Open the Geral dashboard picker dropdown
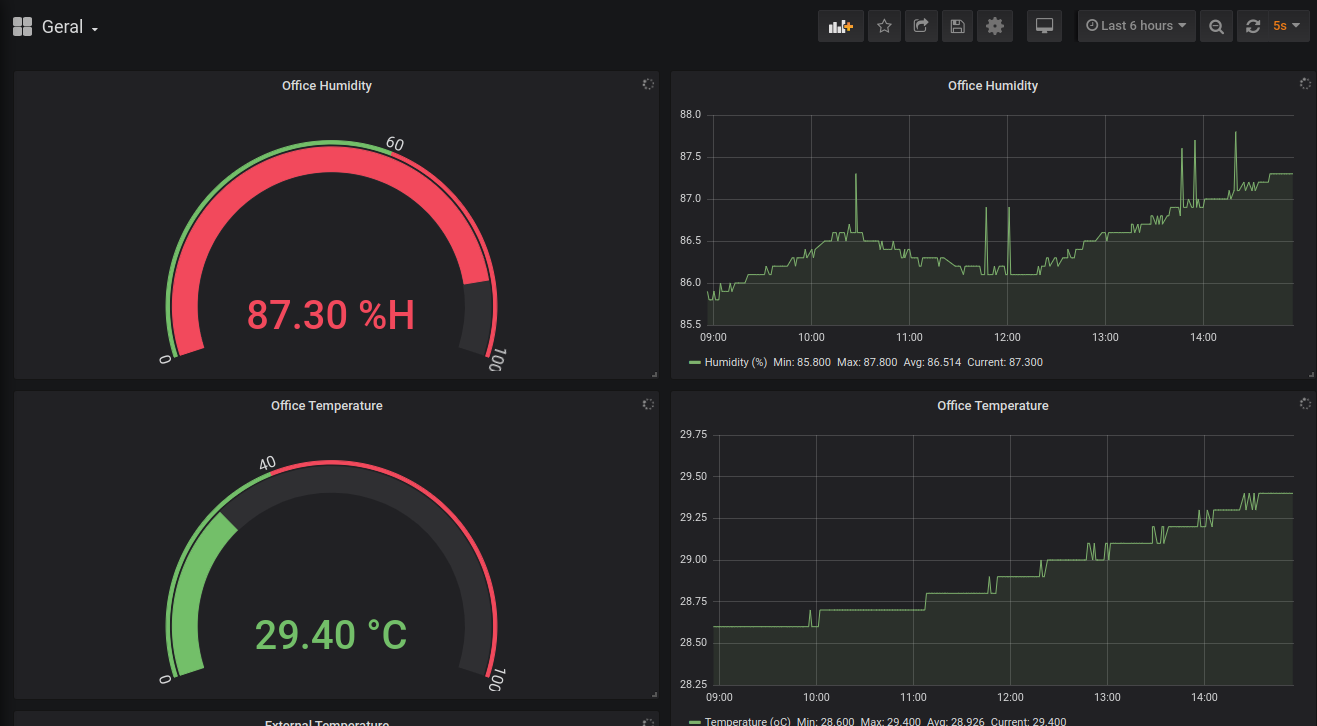The image size is (1317, 726). 70,27
